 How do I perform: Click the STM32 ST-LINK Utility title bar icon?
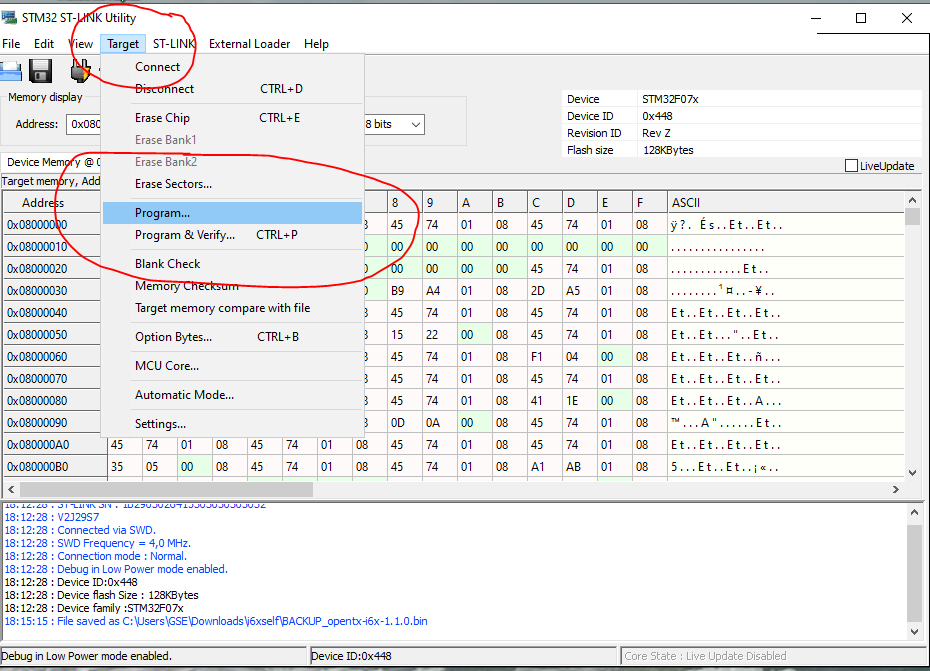click(11, 17)
